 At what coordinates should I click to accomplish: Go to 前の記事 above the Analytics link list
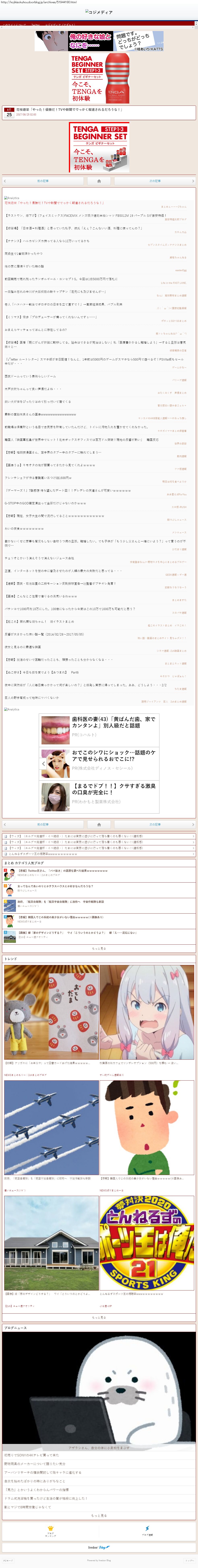pyautogui.click(x=43, y=181)
